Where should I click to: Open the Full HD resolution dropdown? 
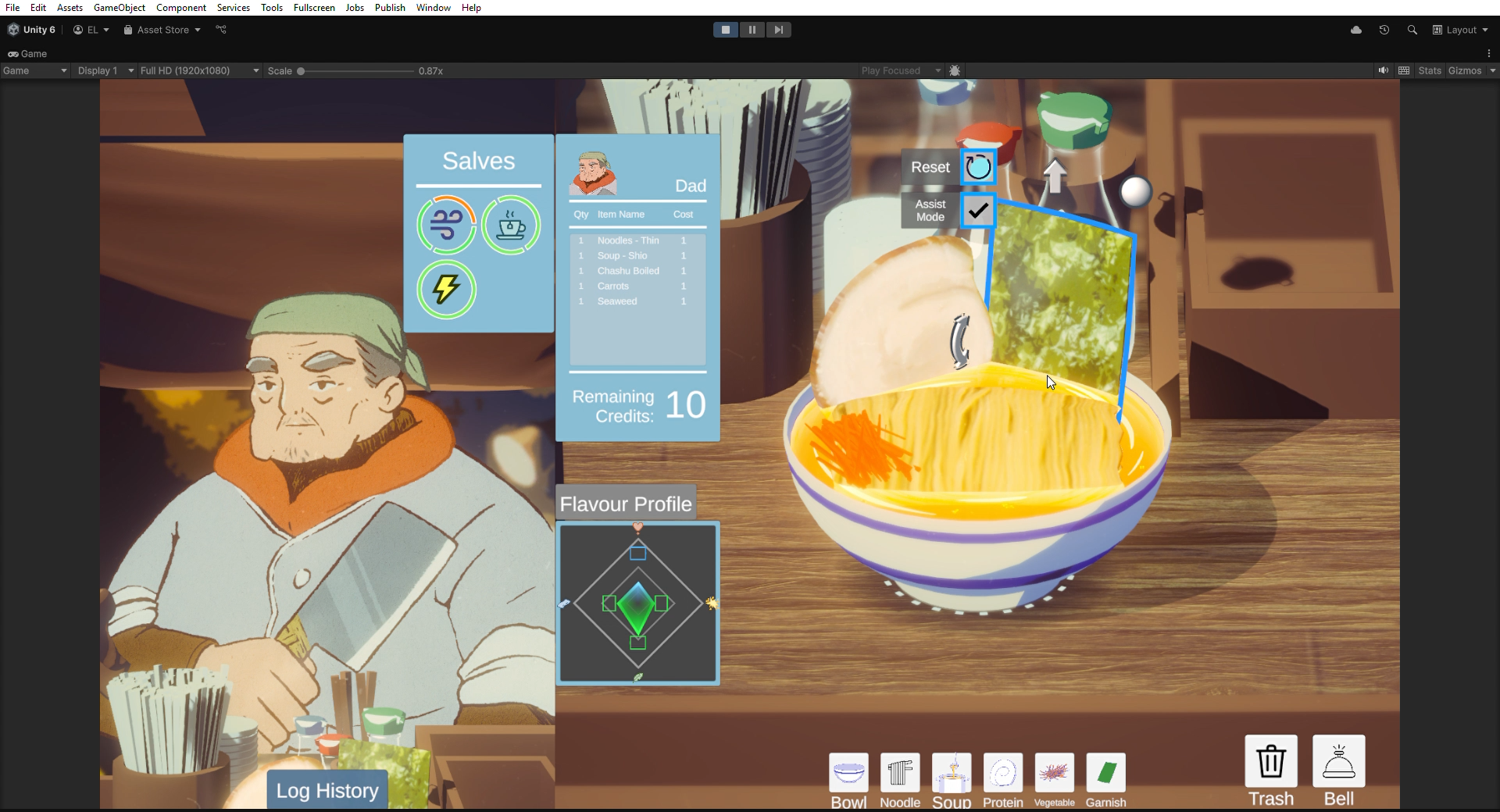click(x=199, y=70)
